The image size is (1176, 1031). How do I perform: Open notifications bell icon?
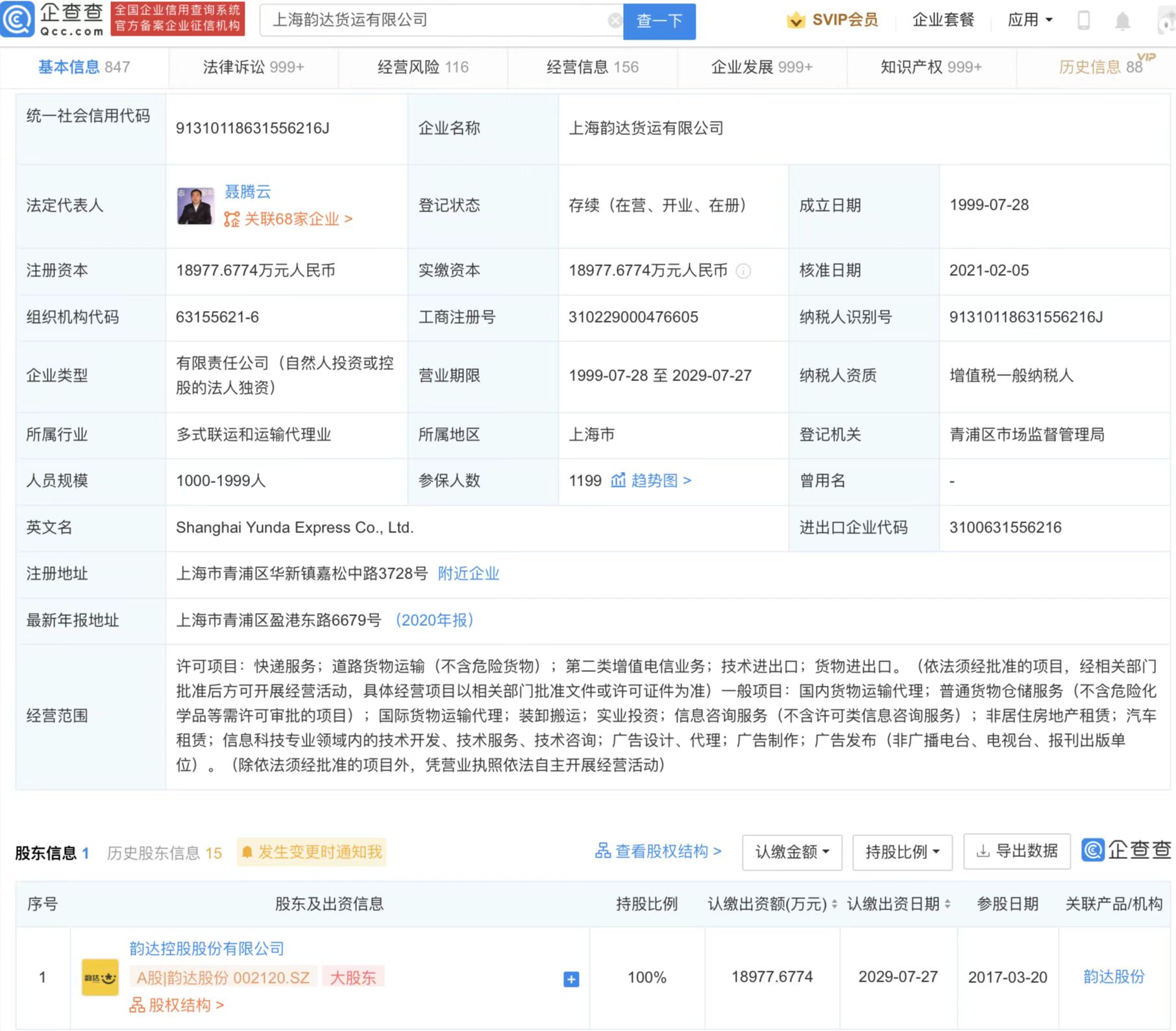[x=1122, y=21]
